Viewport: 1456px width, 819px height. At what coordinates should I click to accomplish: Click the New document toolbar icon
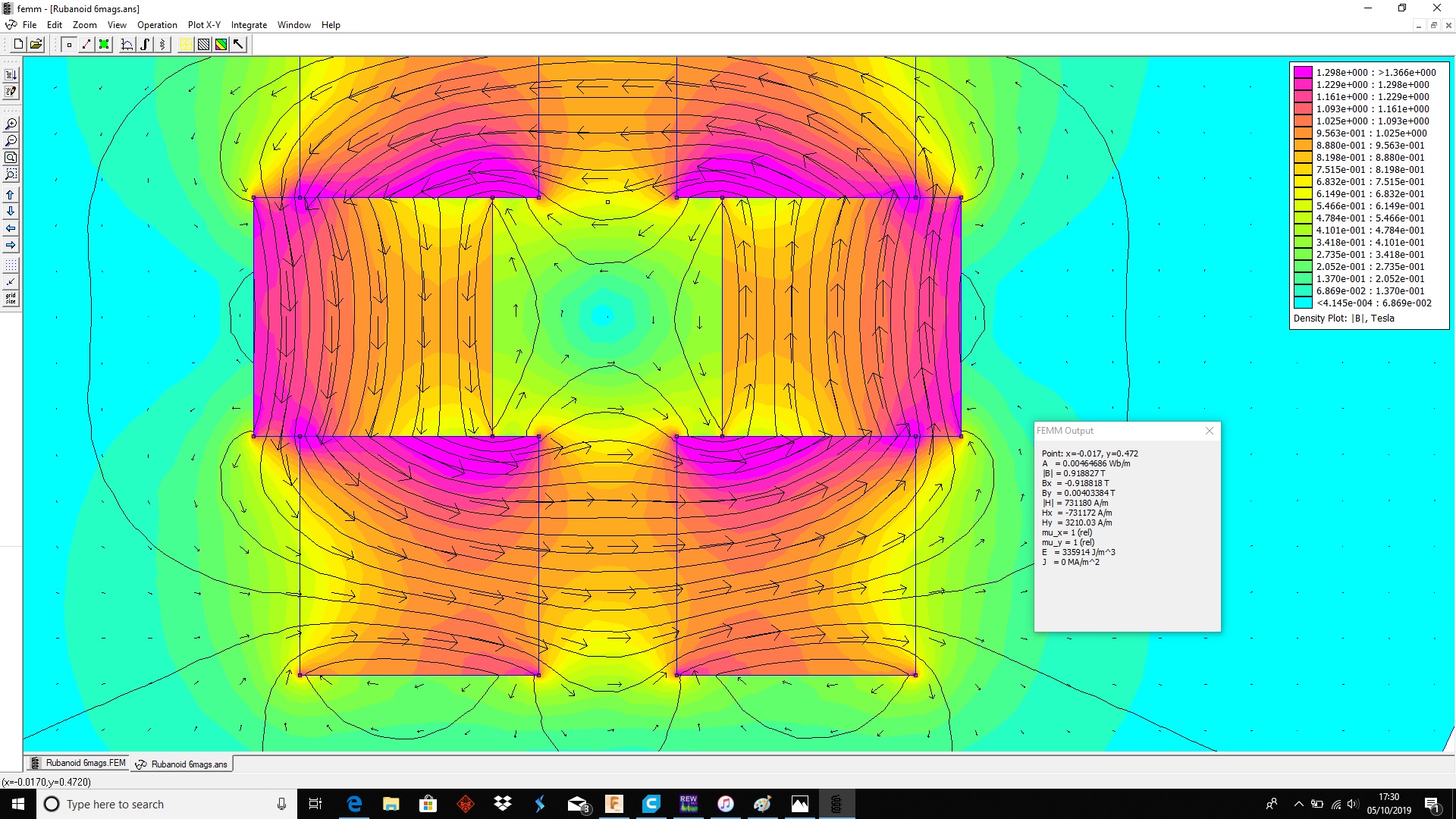click(18, 45)
